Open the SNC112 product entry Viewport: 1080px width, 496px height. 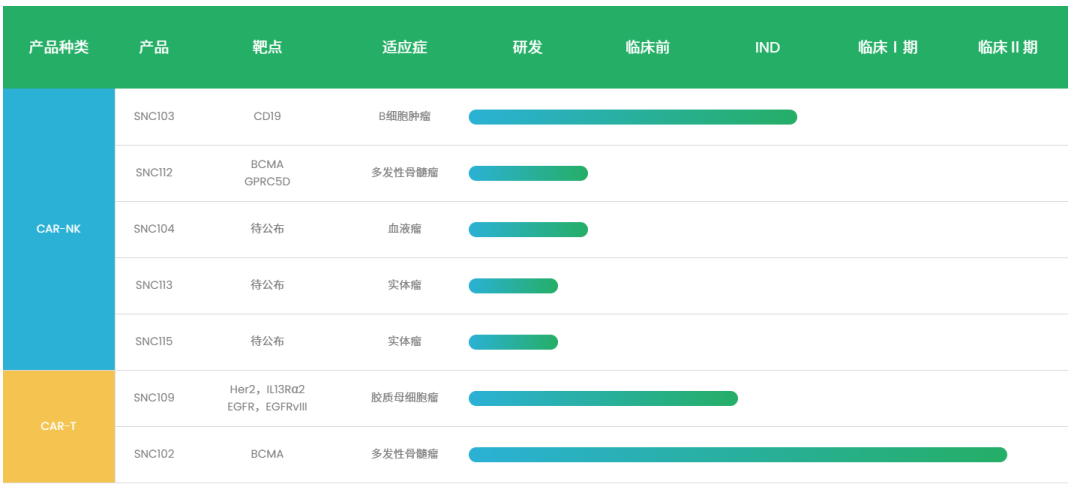click(154, 172)
